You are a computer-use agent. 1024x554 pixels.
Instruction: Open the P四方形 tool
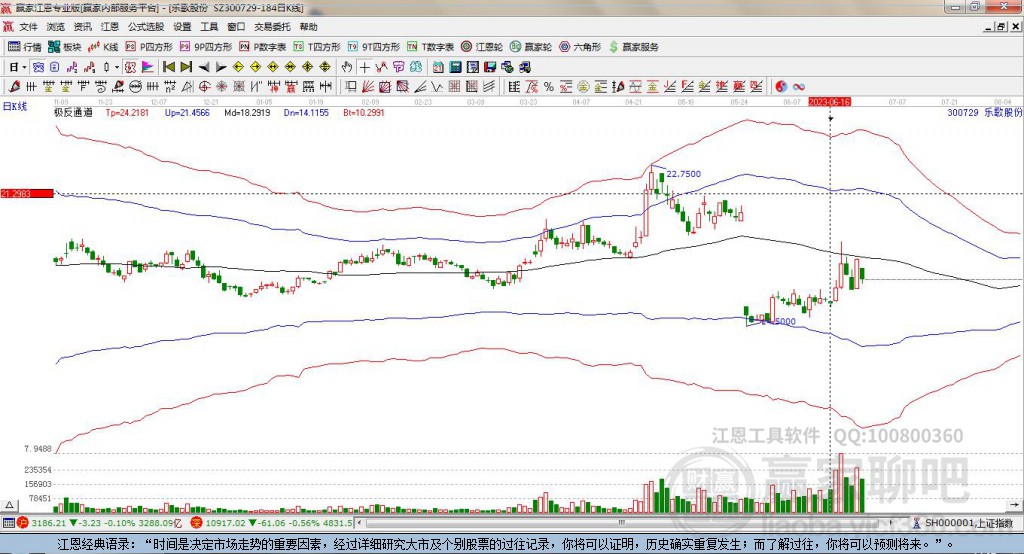pos(149,47)
